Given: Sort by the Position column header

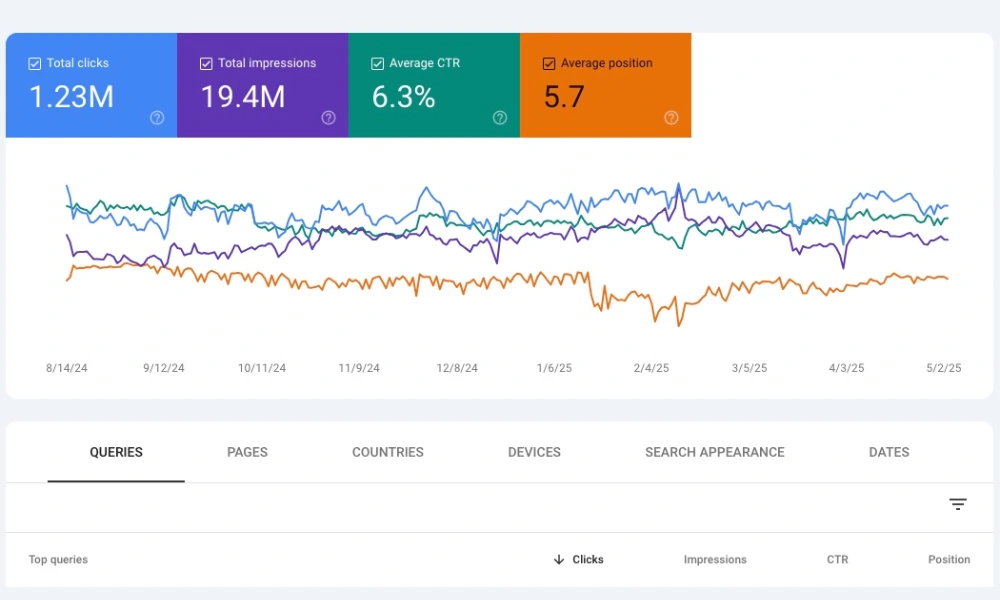Looking at the screenshot, I should (x=949, y=560).
